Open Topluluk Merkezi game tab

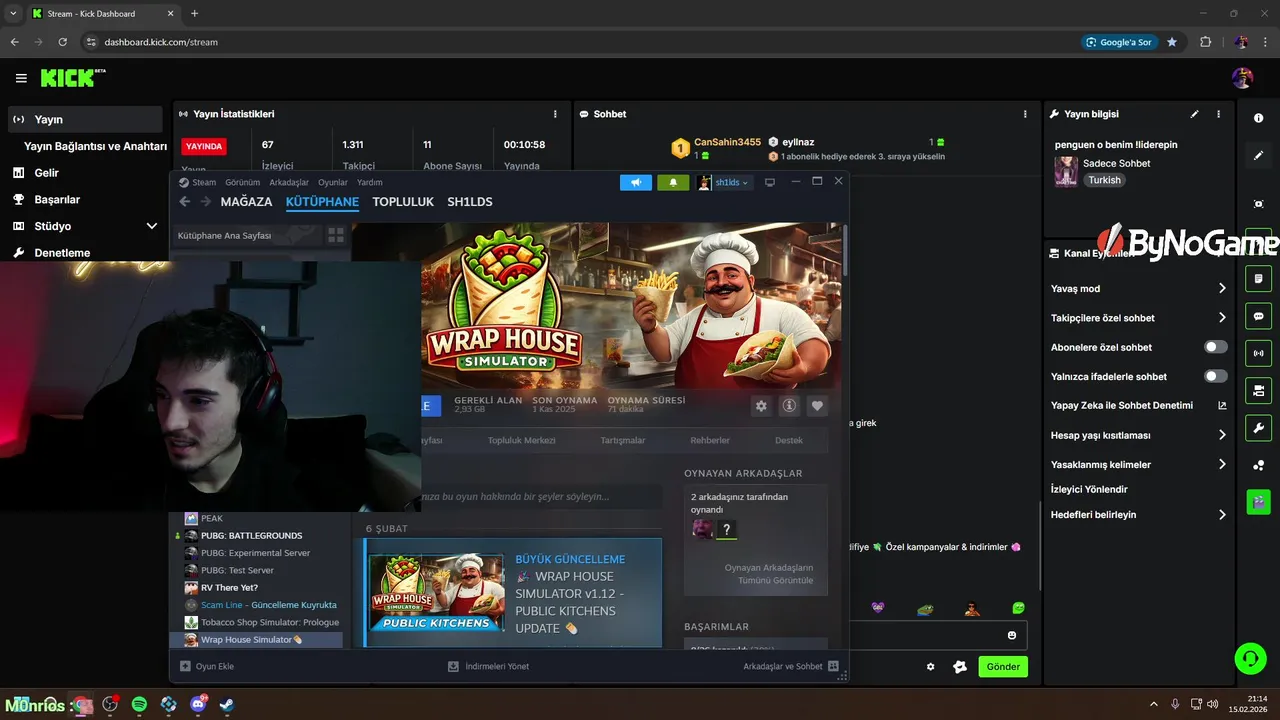tap(521, 440)
